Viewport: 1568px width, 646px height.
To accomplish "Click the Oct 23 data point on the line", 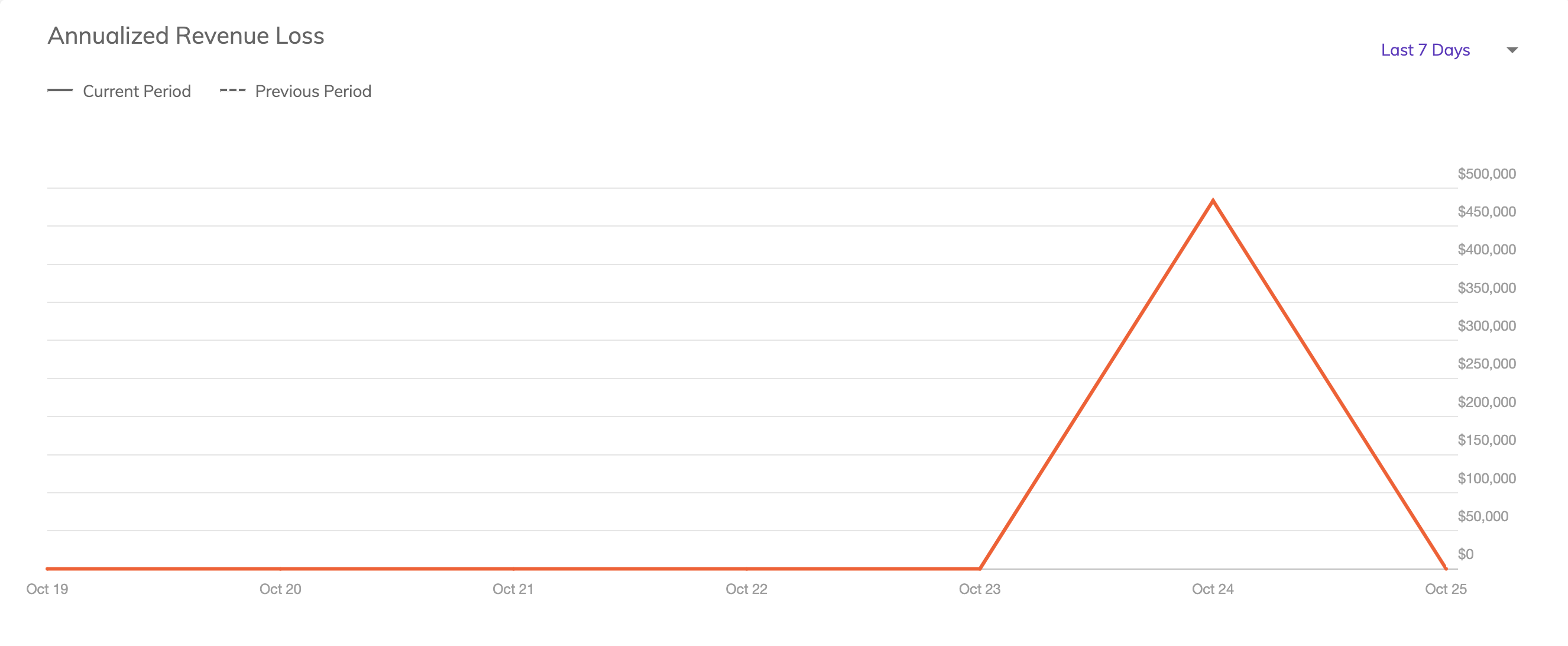I will pyautogui.click(x=979, y=569).
